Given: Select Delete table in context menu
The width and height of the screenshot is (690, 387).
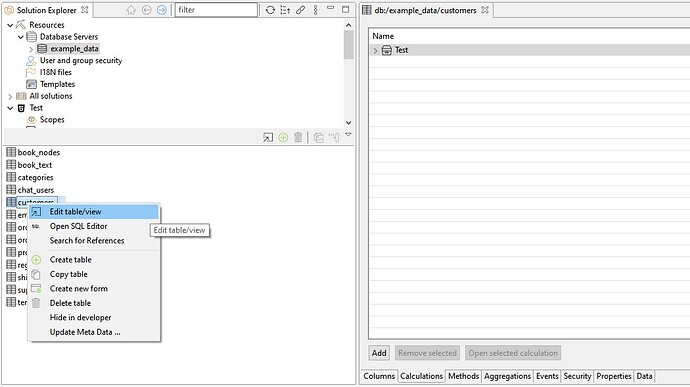Looking at the screenshot, I should click(70, 303).
